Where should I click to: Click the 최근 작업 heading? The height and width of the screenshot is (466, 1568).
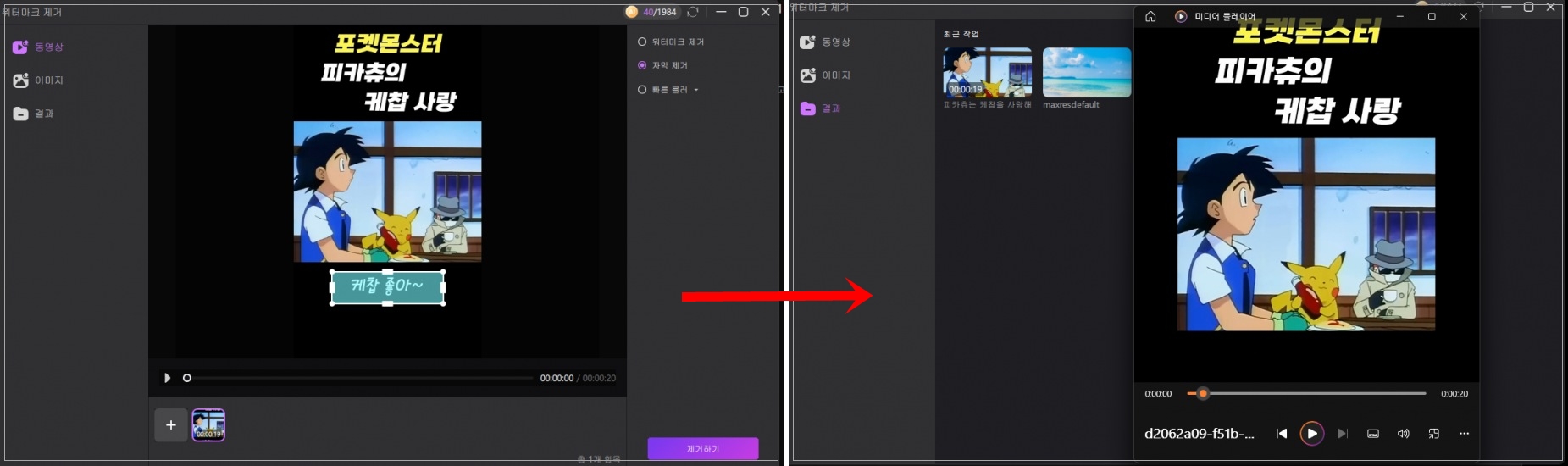click(x=961, y=34)
